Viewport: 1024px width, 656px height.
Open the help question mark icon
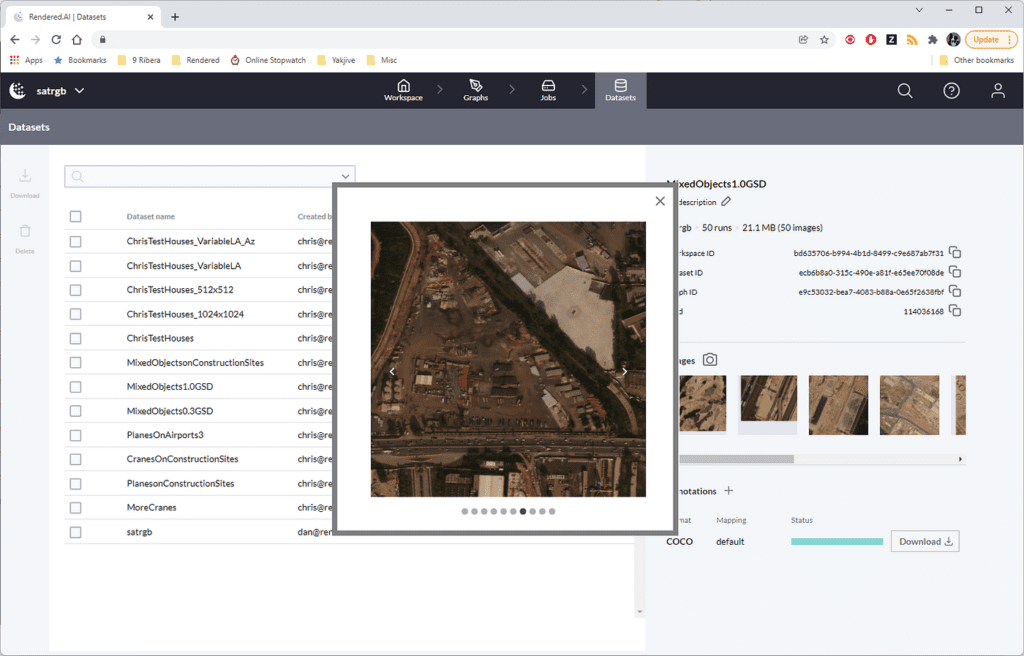coord(951,90)
